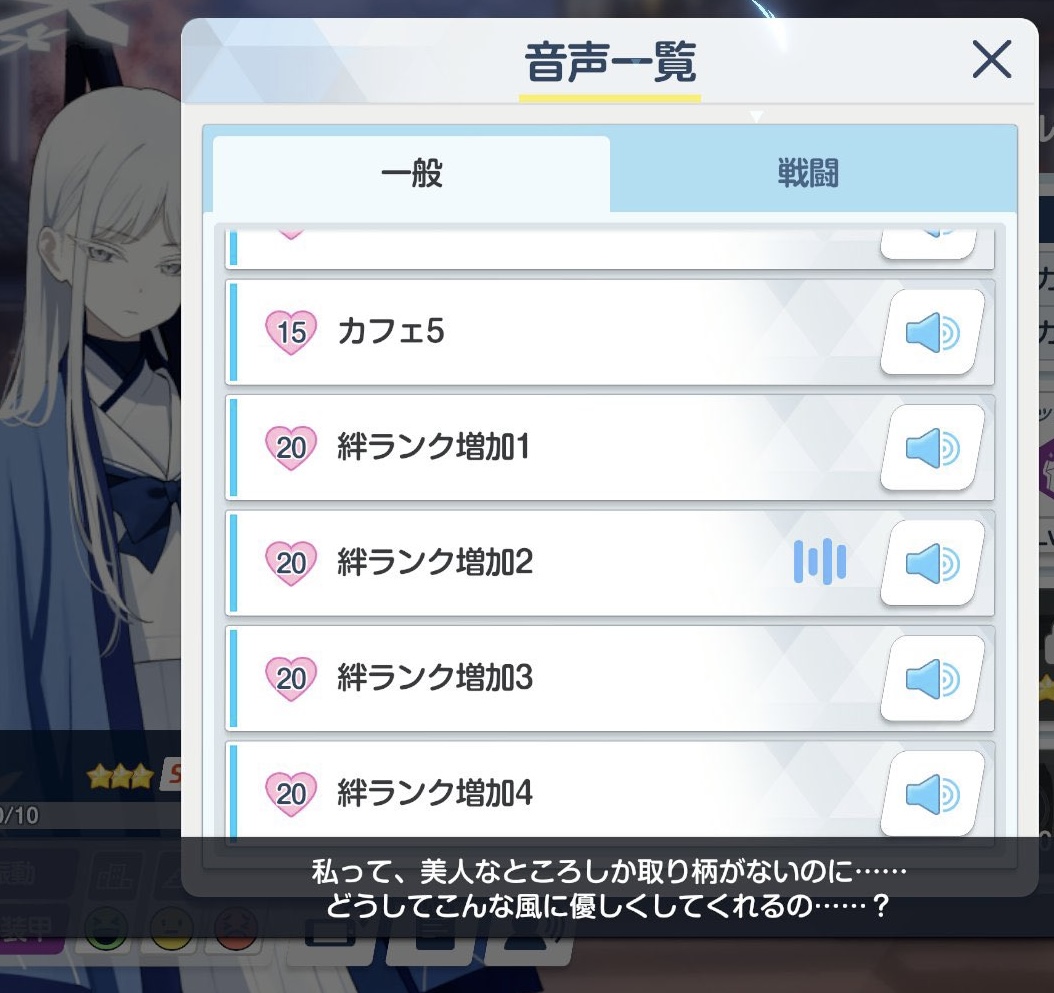The width and height of the screenshot is (1054, 993).
Task: Click the subtitle text at bottom
Action: (609, 889)
